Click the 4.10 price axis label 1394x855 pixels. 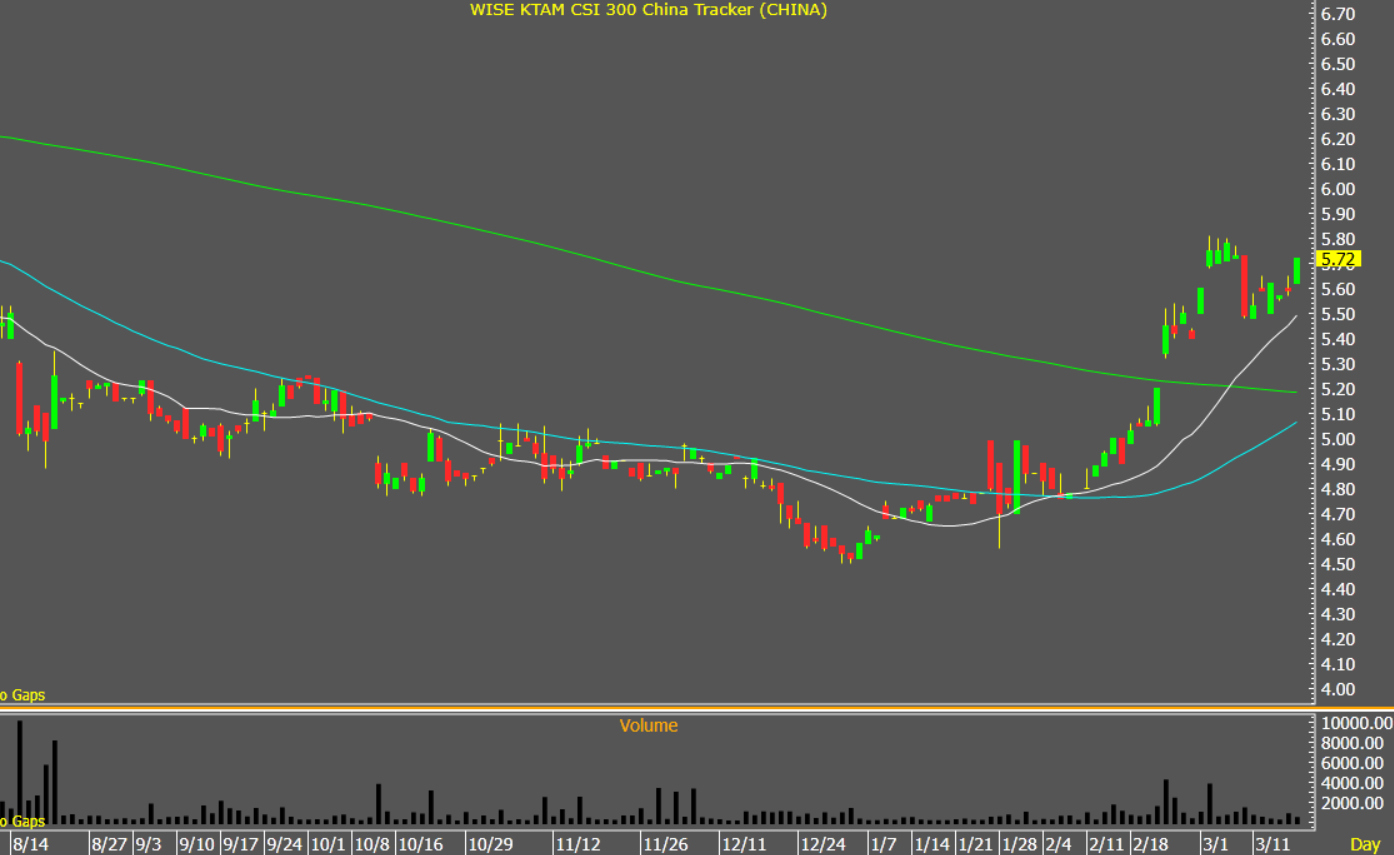pyautogui.click(x=1338, y=664)
